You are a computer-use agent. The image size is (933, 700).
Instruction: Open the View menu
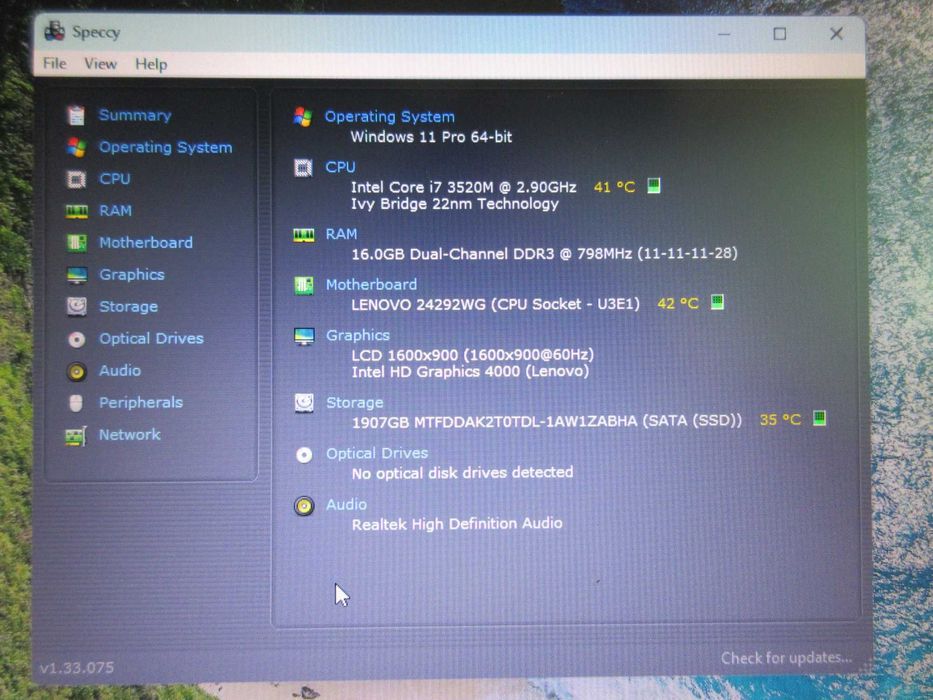pos(100,64)
